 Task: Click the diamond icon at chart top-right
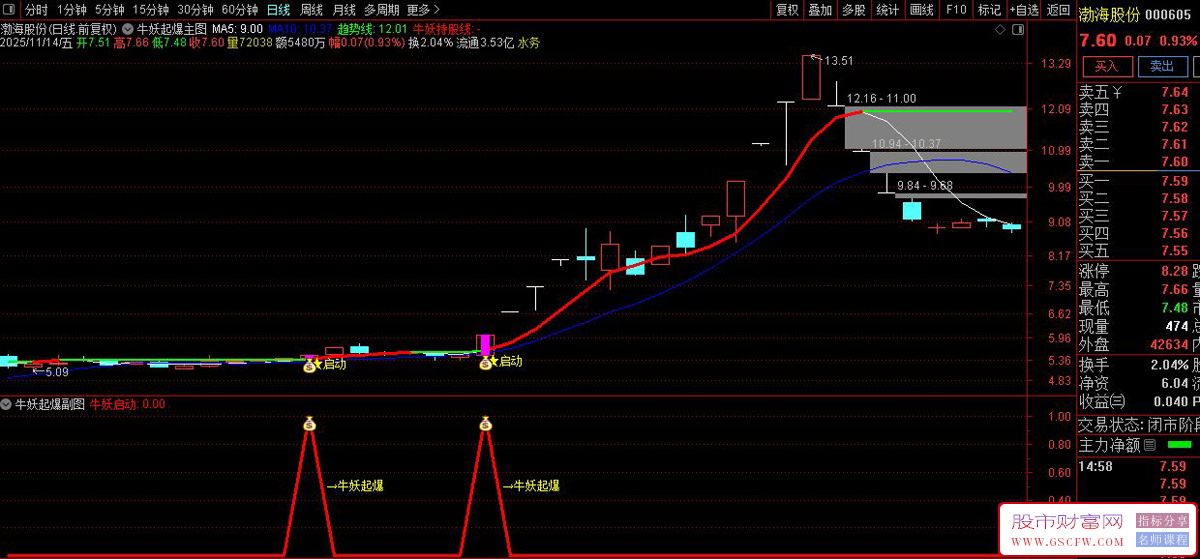(1002, 30)
